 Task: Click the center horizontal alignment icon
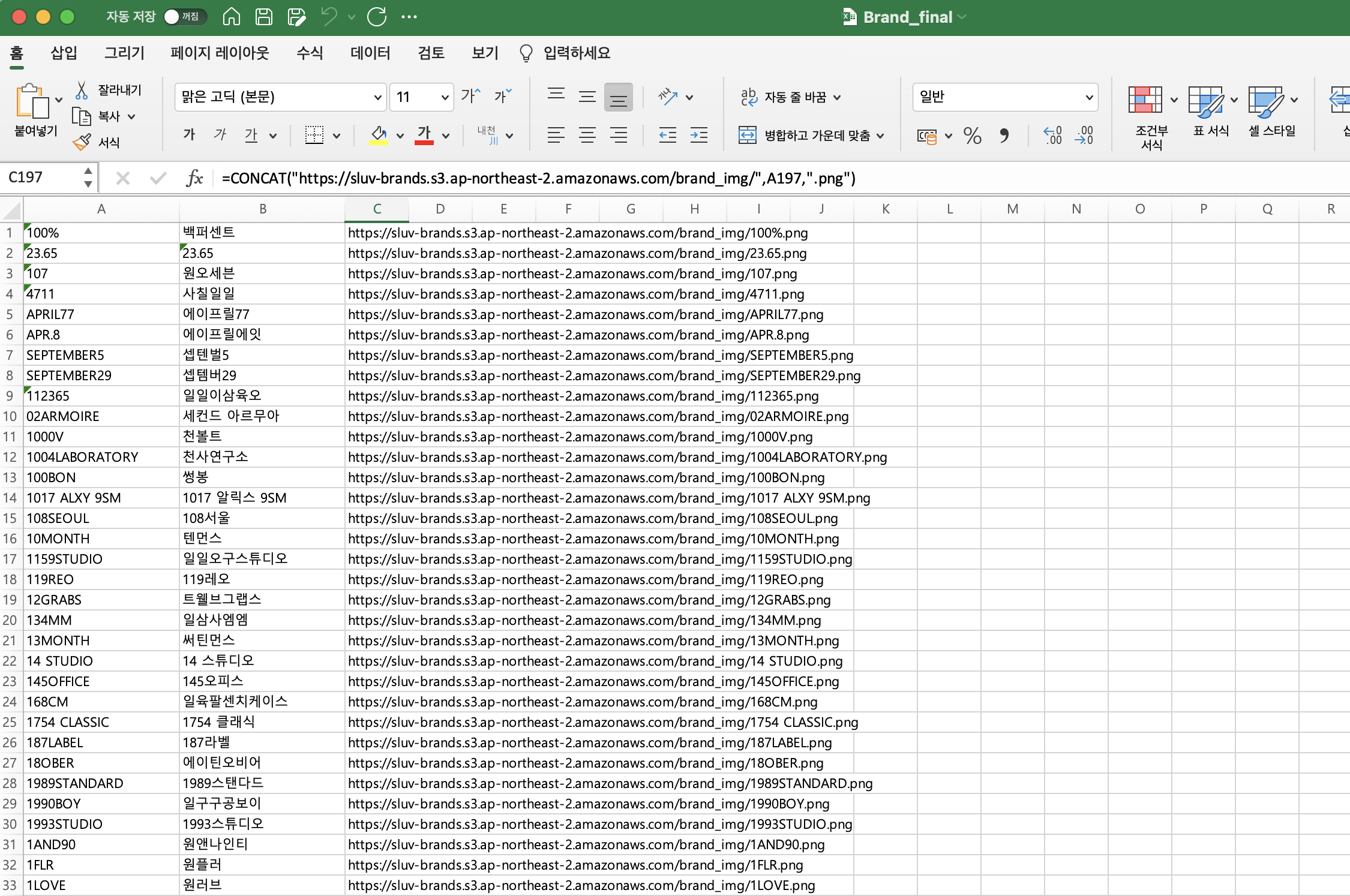click(x=587, y=136)
